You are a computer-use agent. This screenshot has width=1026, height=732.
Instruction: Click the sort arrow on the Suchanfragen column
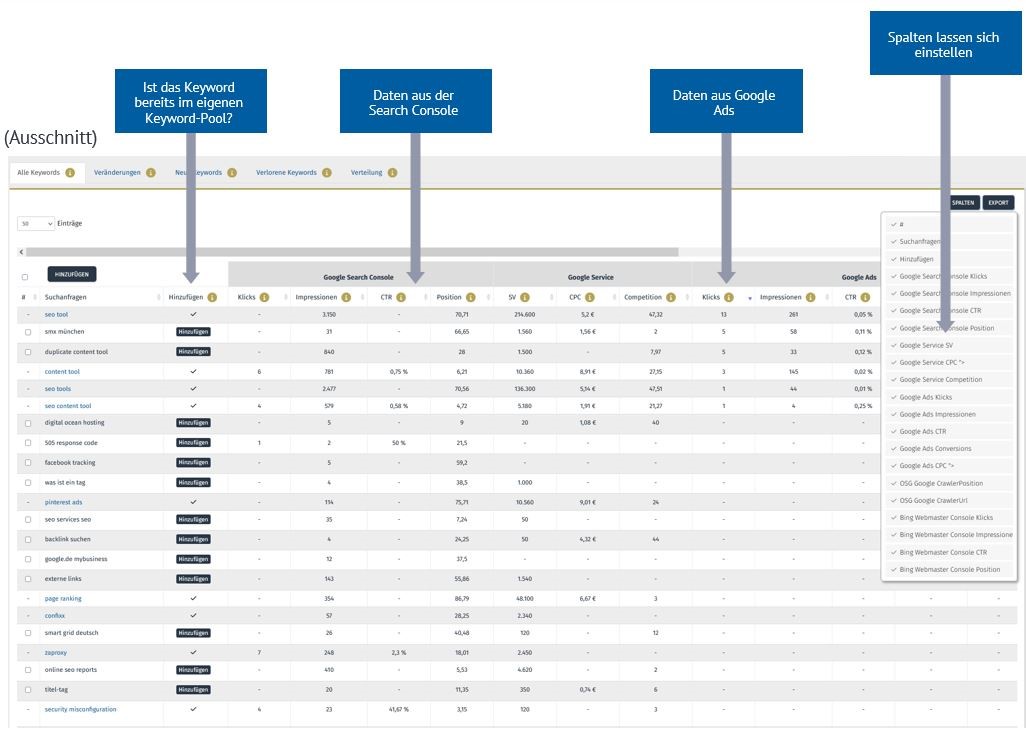[157, 296]
